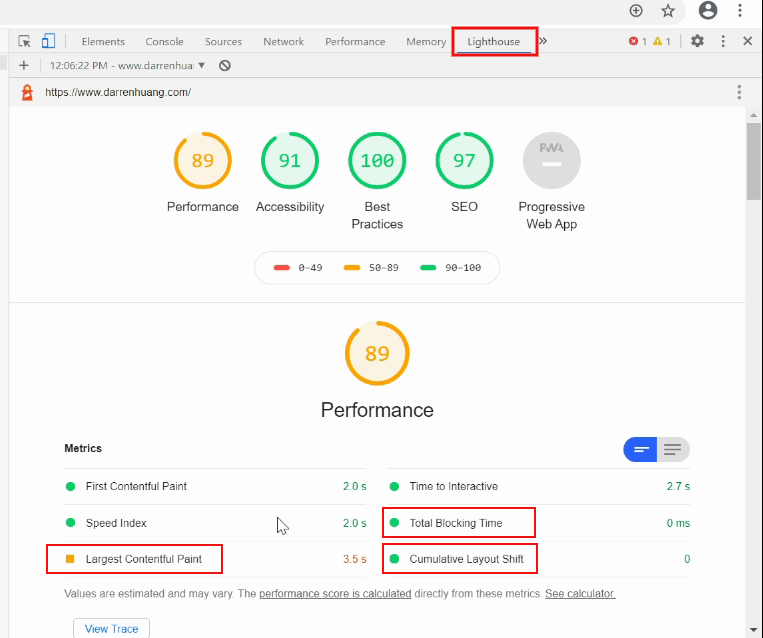Click the report vertical scrollbar thumb

point(754,162)
